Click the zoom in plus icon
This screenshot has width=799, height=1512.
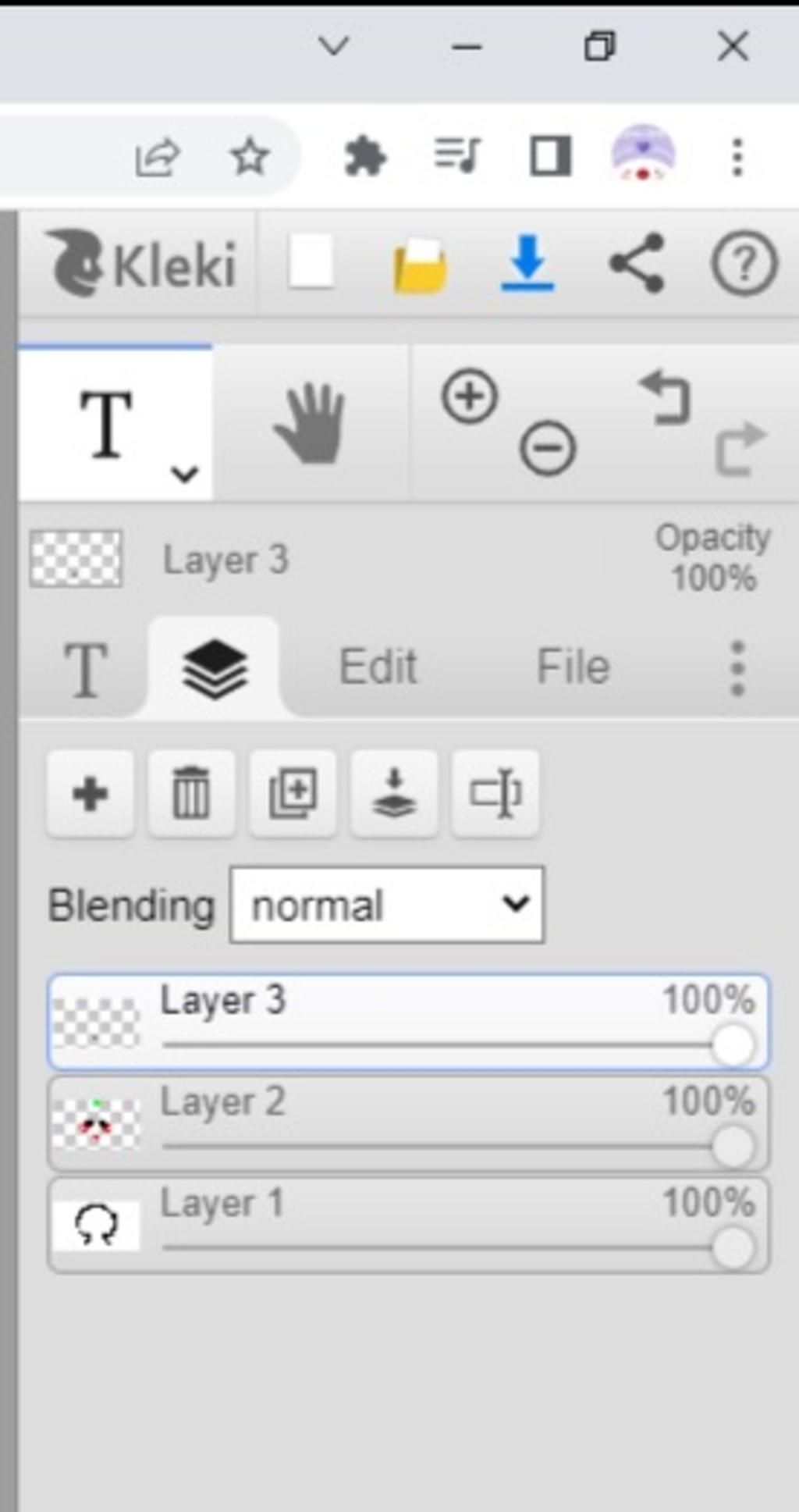pos(469,397)
